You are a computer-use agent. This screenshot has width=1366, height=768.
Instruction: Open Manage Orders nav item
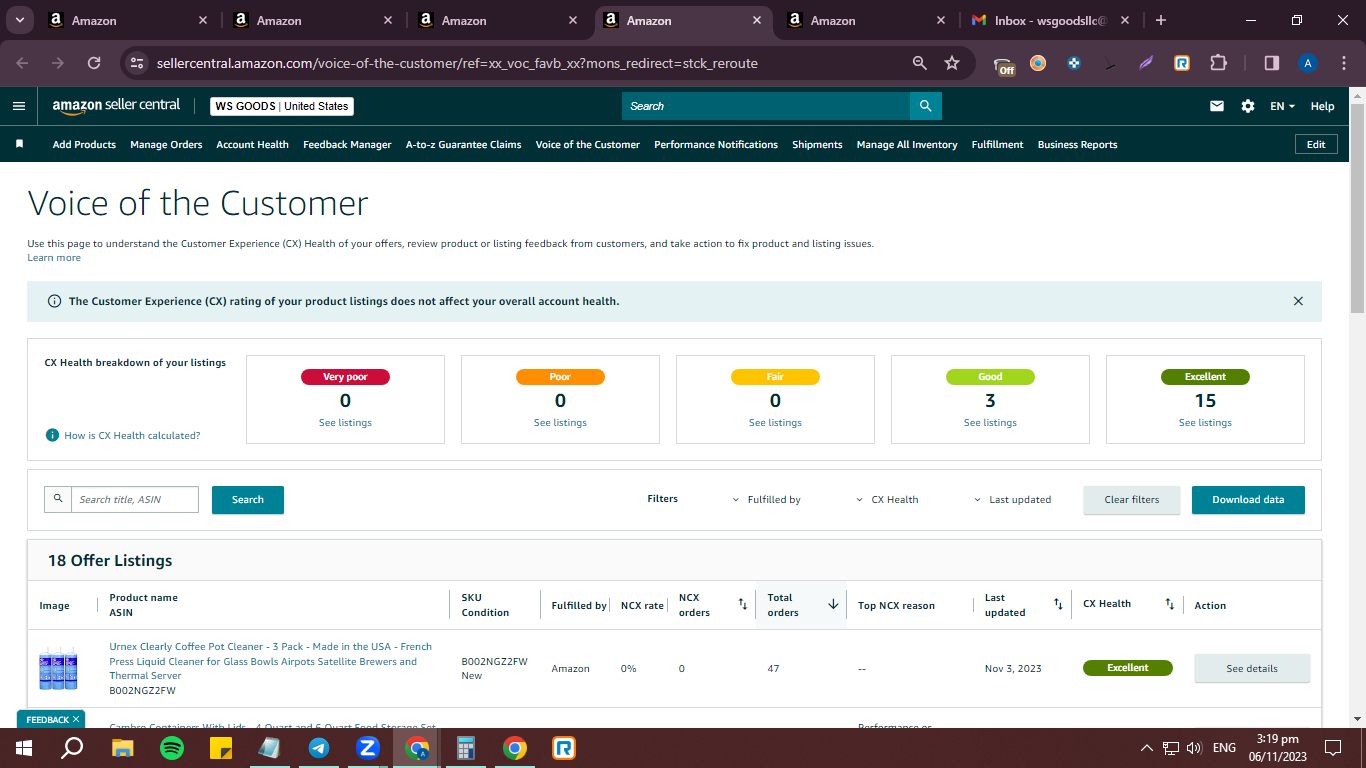(166, 144)
